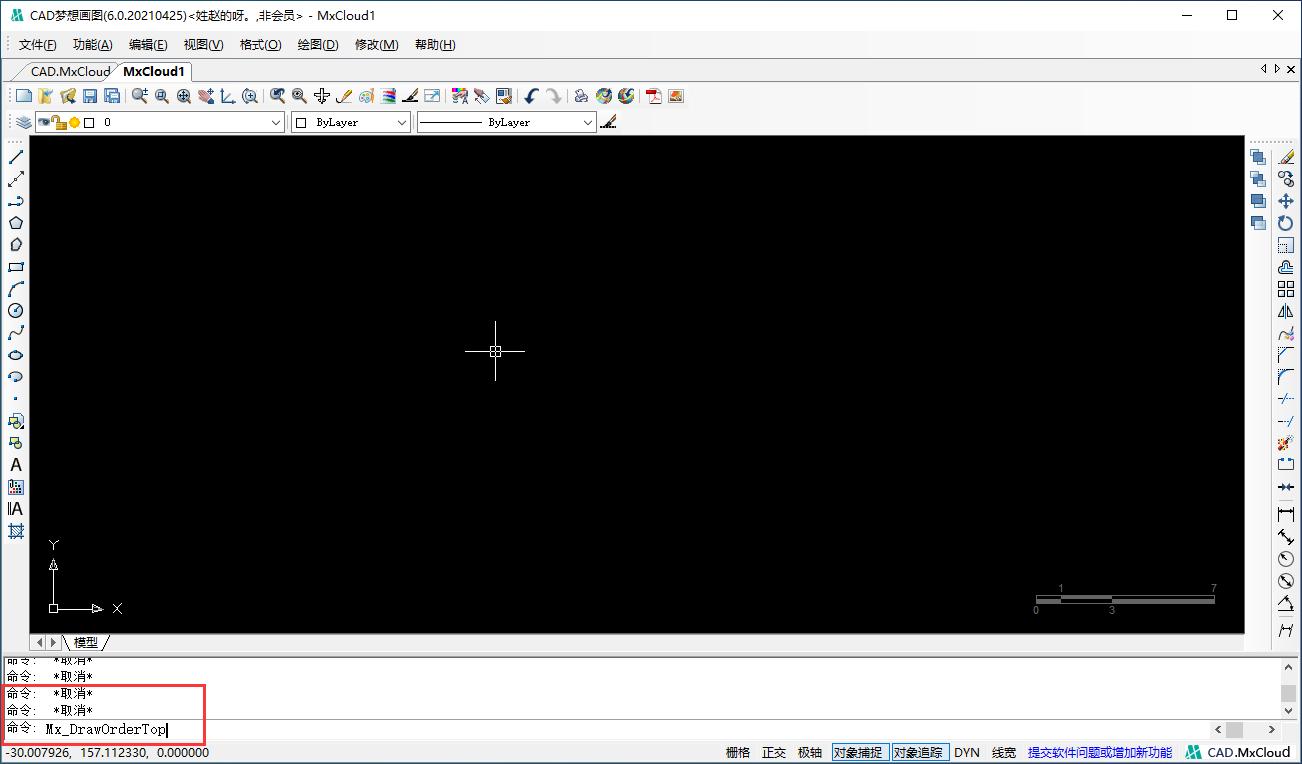This screenshot has height=764, width=1302.
Task: Click the Array grid tool
Action: coord(1286,289)
